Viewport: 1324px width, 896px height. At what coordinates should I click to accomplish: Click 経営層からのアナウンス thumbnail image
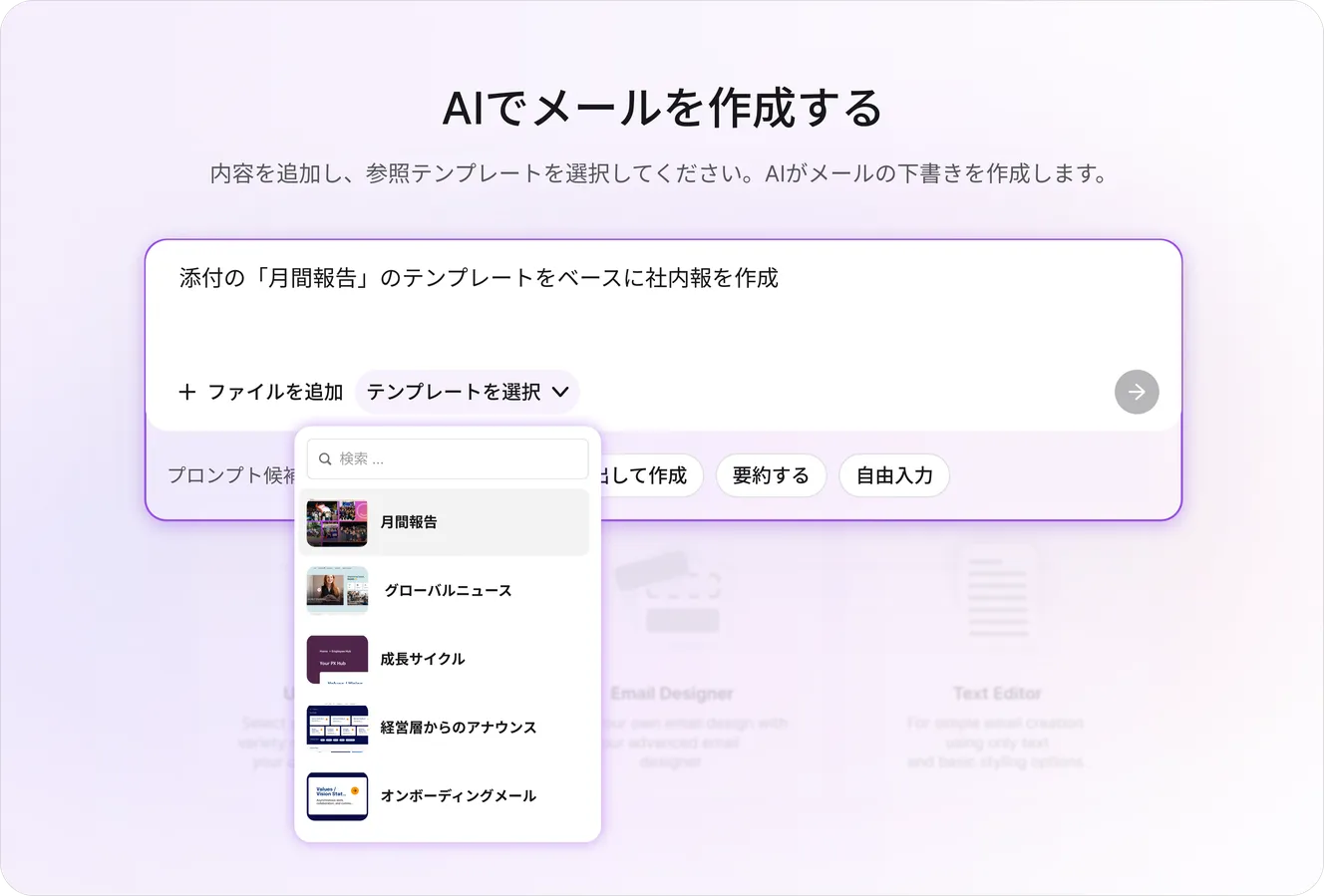pyautogui.click(x=337, y=728)
